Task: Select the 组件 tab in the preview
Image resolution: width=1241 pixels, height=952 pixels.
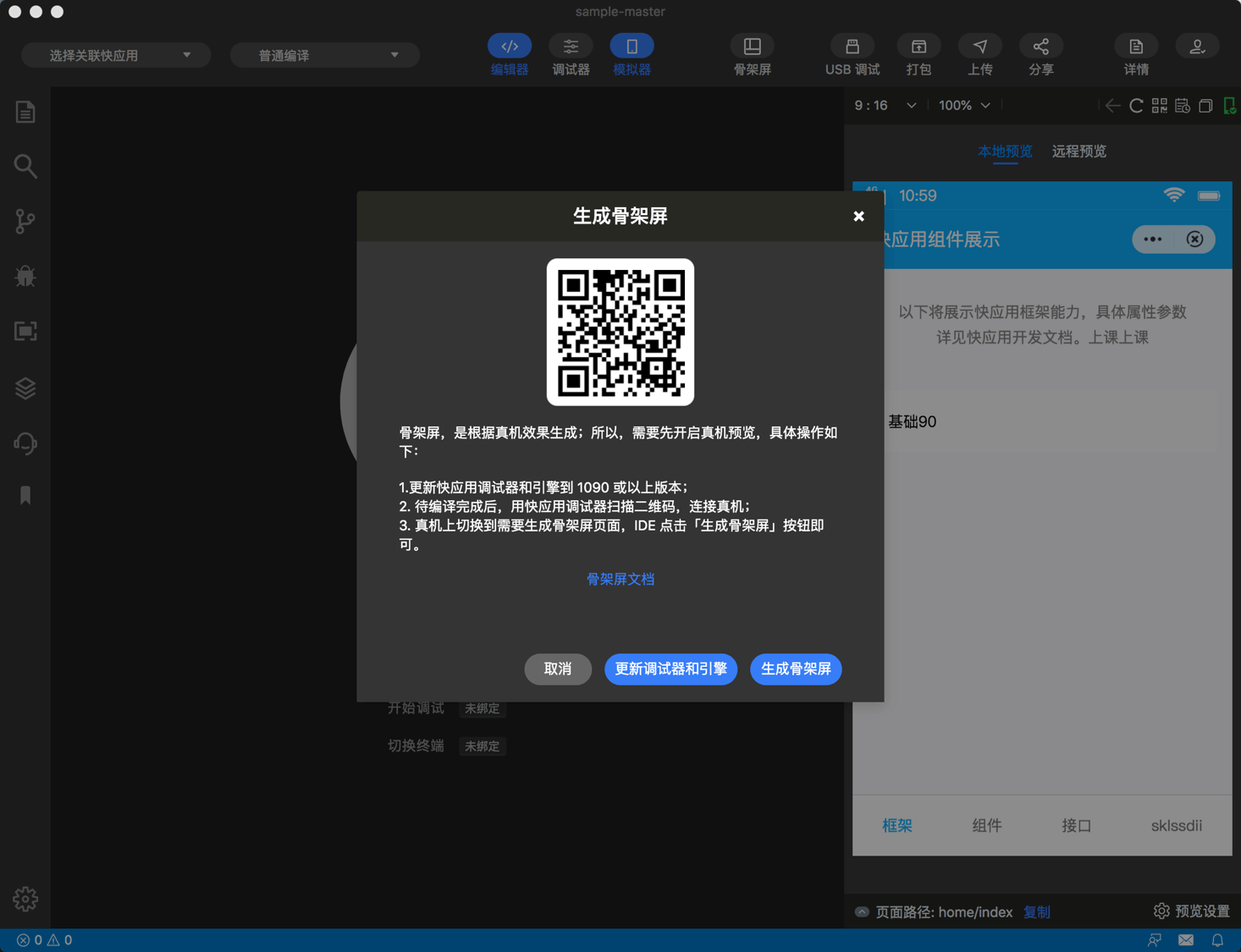Action: pyautogui.click(x=986, y=825)
